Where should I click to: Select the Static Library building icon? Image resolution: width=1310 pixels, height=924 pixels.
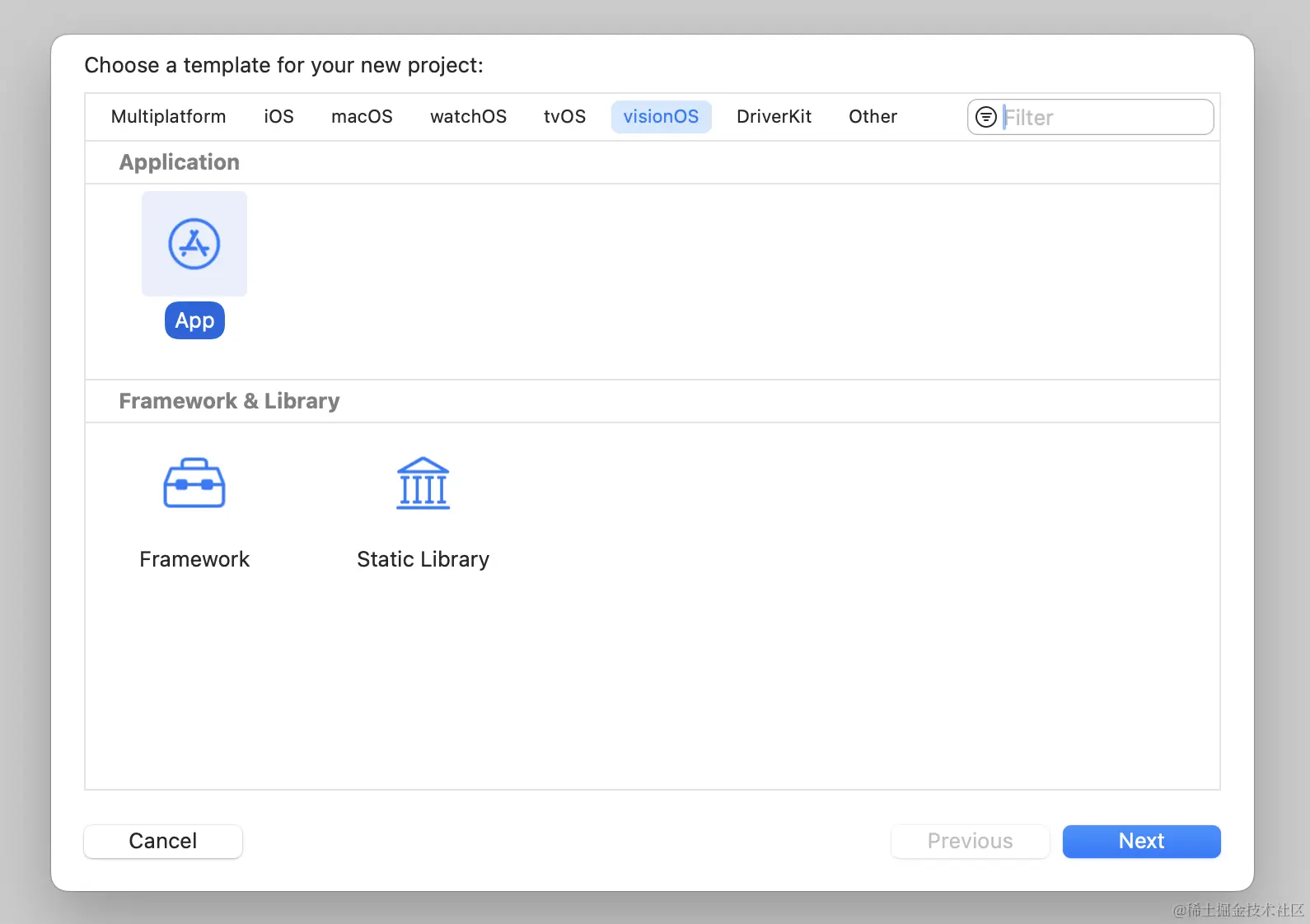423,483
